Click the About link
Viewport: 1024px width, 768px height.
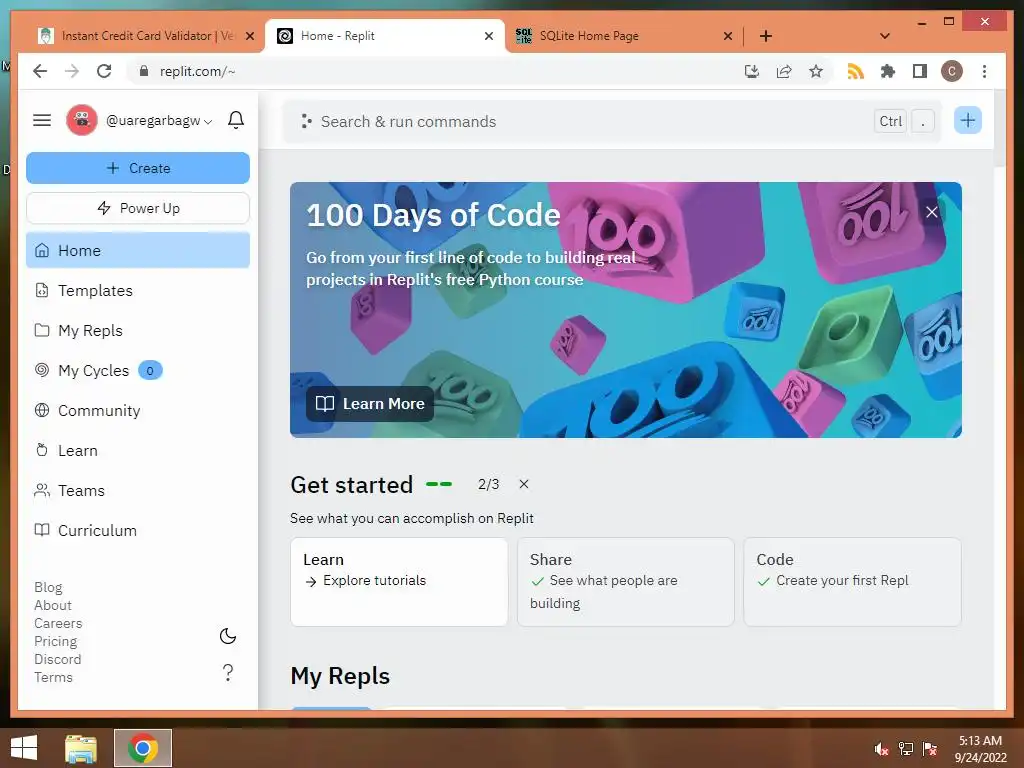(53, 605)
